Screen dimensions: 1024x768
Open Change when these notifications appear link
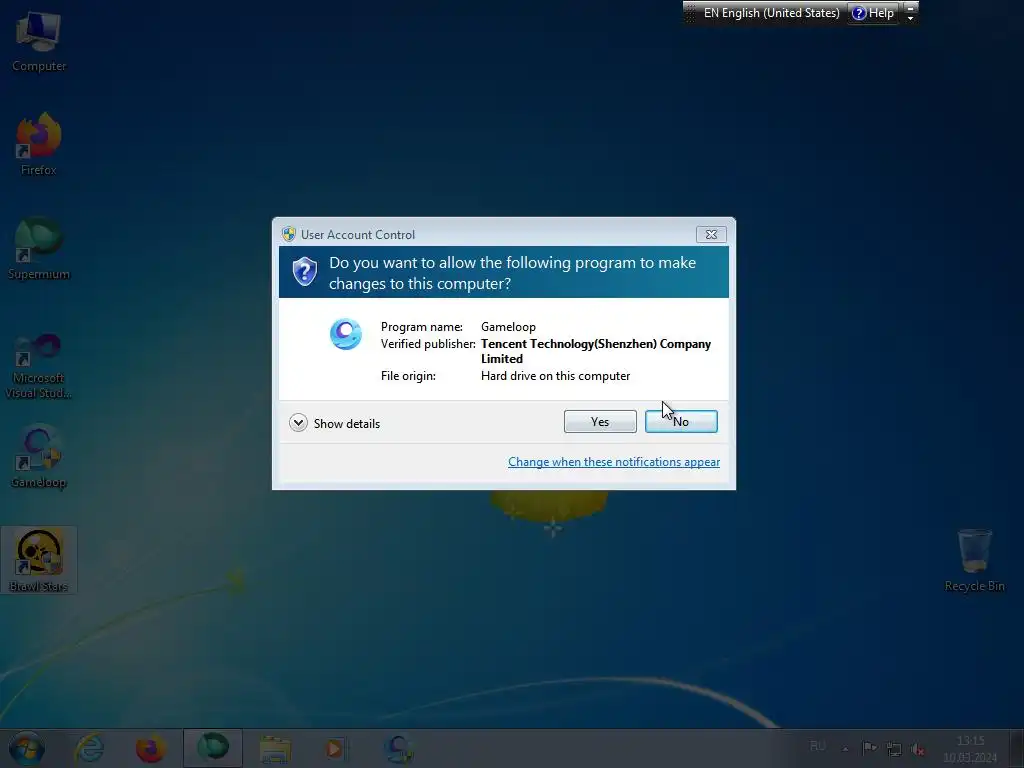point(614,462)
